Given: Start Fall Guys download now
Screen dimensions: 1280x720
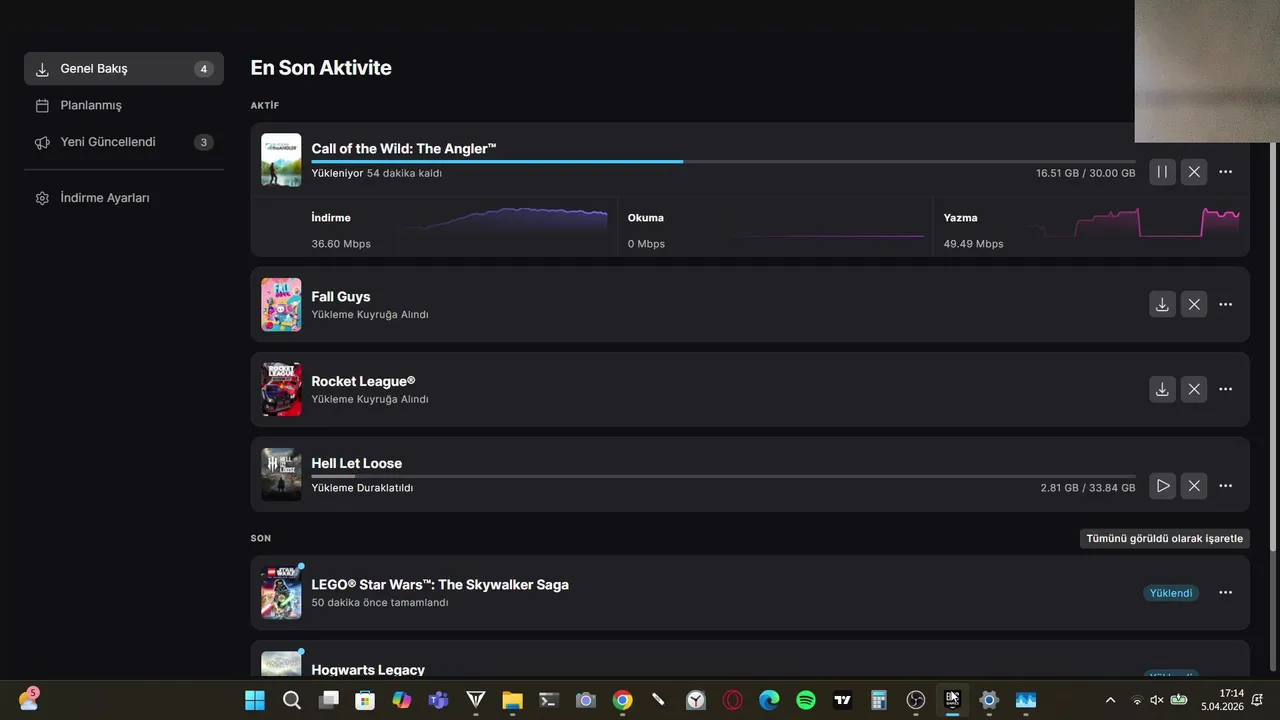Looking at the screenshot, I should (x=1162, y=304).
